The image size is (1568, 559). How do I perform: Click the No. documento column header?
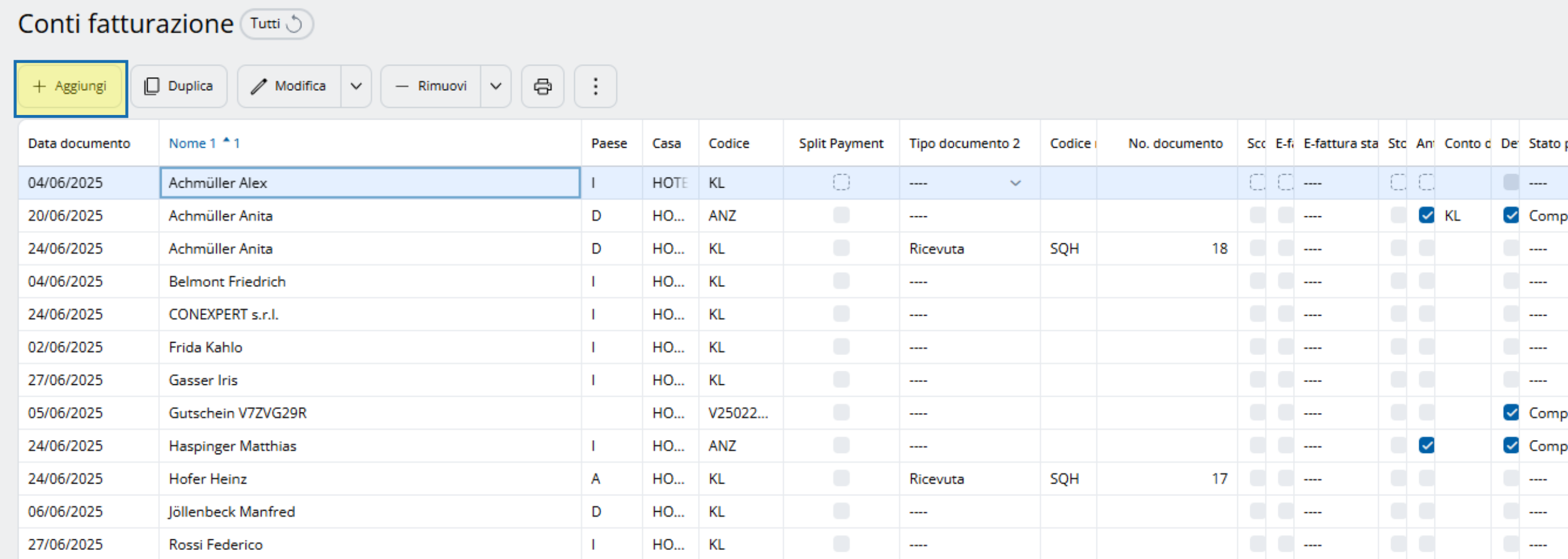click(1175, 144)
